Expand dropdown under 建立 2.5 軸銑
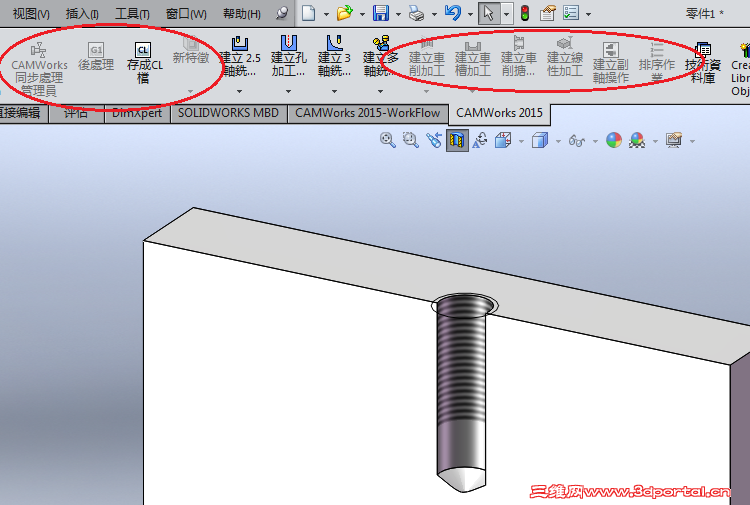750x505 pixels. click(x=240, y=91)
